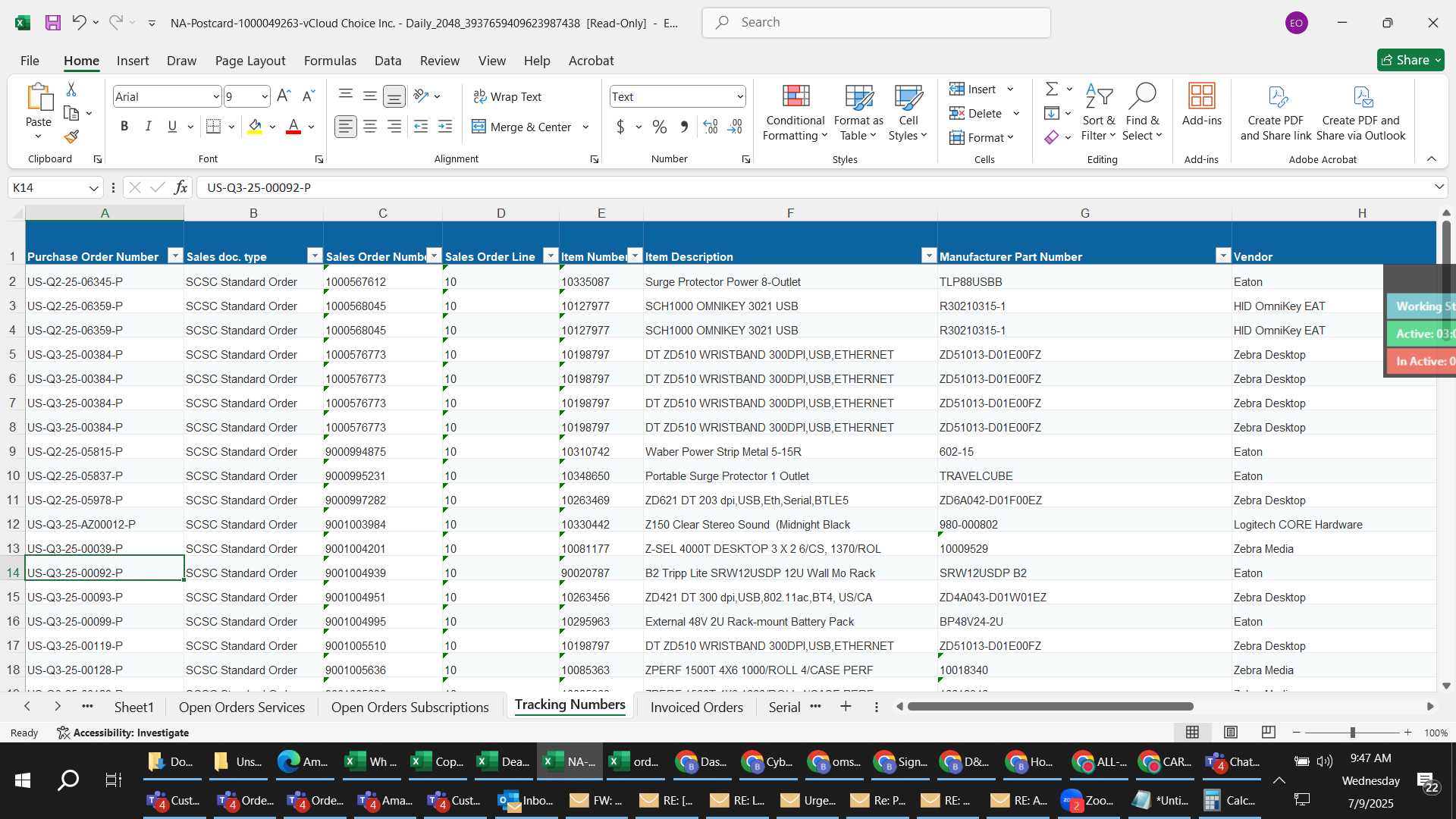Expand the formula bar
This screenshot has width=1456, height=819.
click(1439, 187)
